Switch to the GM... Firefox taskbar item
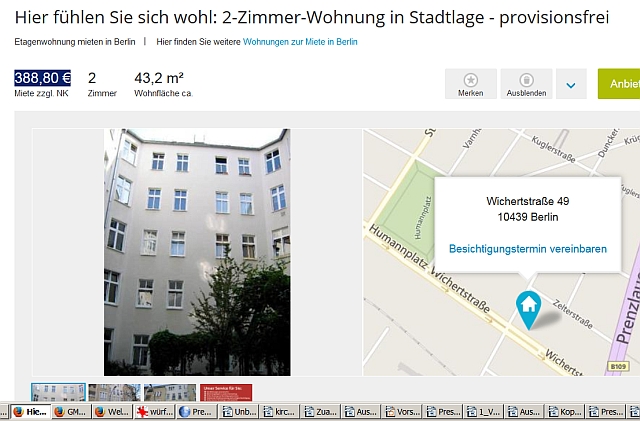Screen dimensions: 640x421 tap(71, 412)
